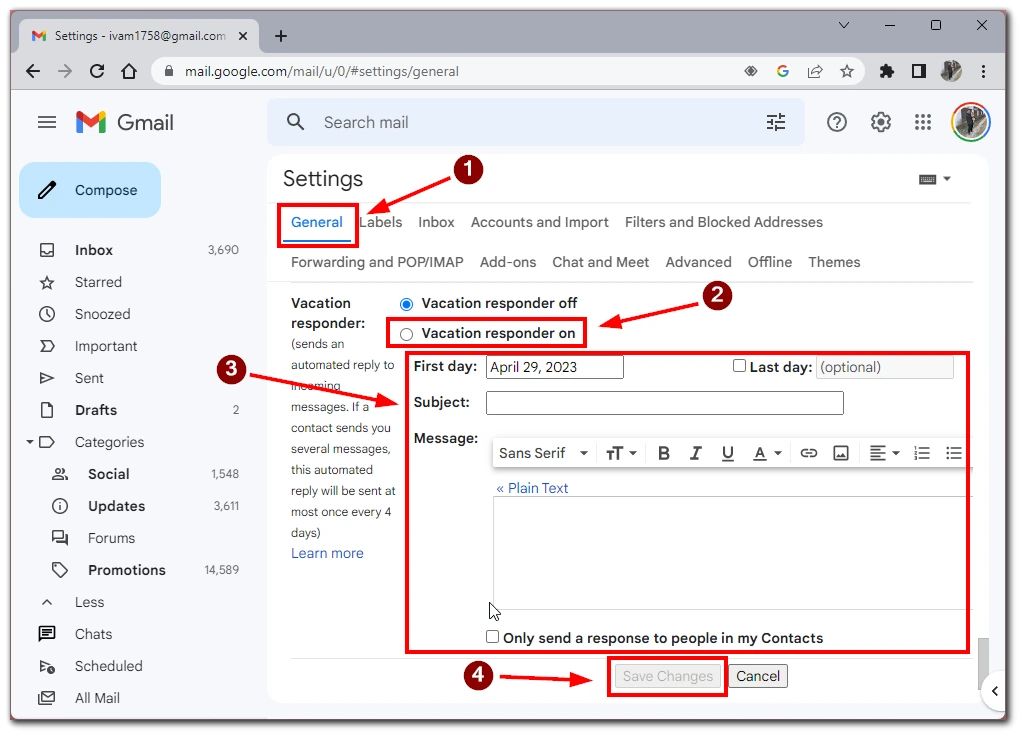Open the Google account avatar

(970, 122)
